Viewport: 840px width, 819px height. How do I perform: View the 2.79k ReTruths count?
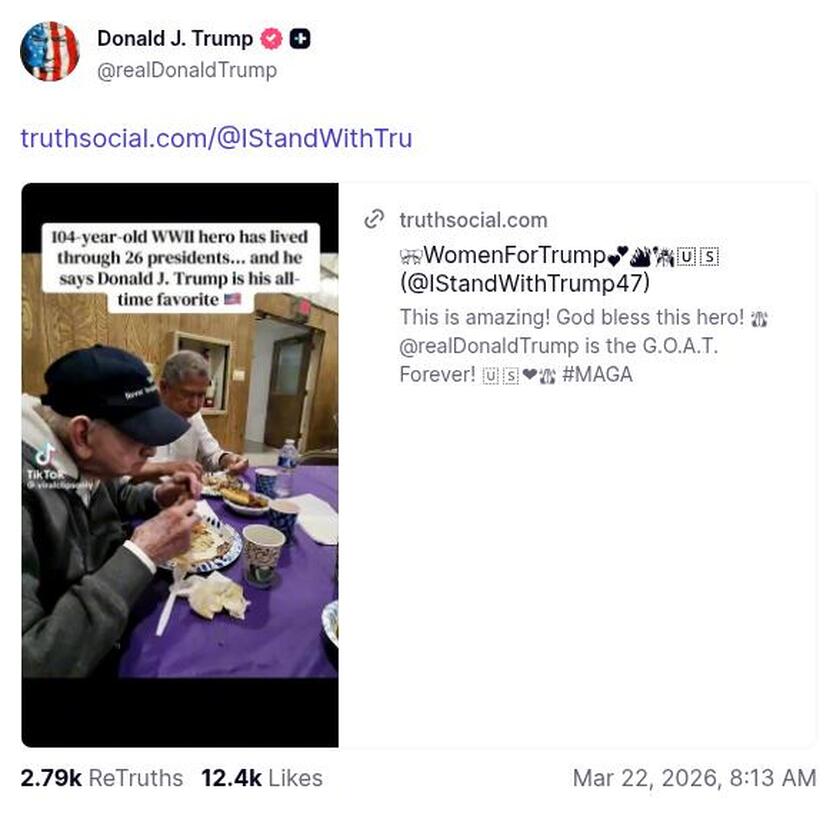(101, 778)
